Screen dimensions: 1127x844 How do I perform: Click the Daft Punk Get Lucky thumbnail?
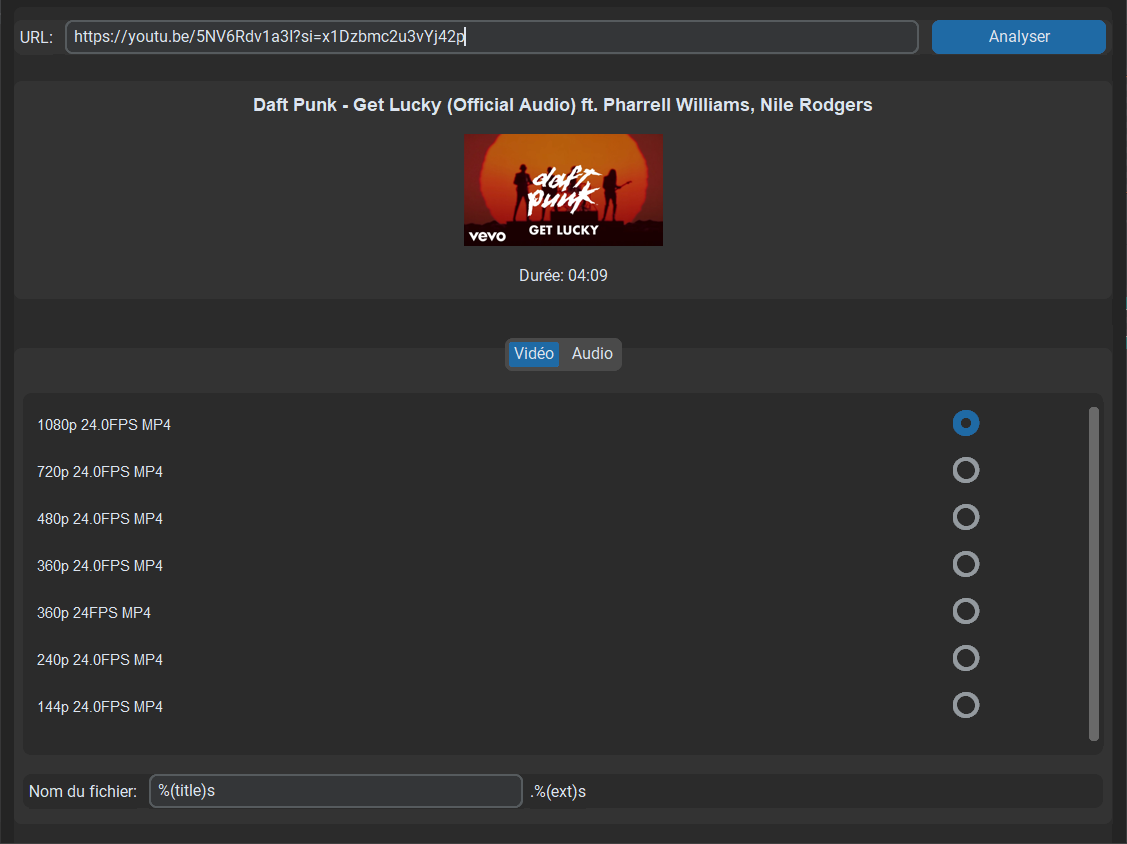(564, 190)
